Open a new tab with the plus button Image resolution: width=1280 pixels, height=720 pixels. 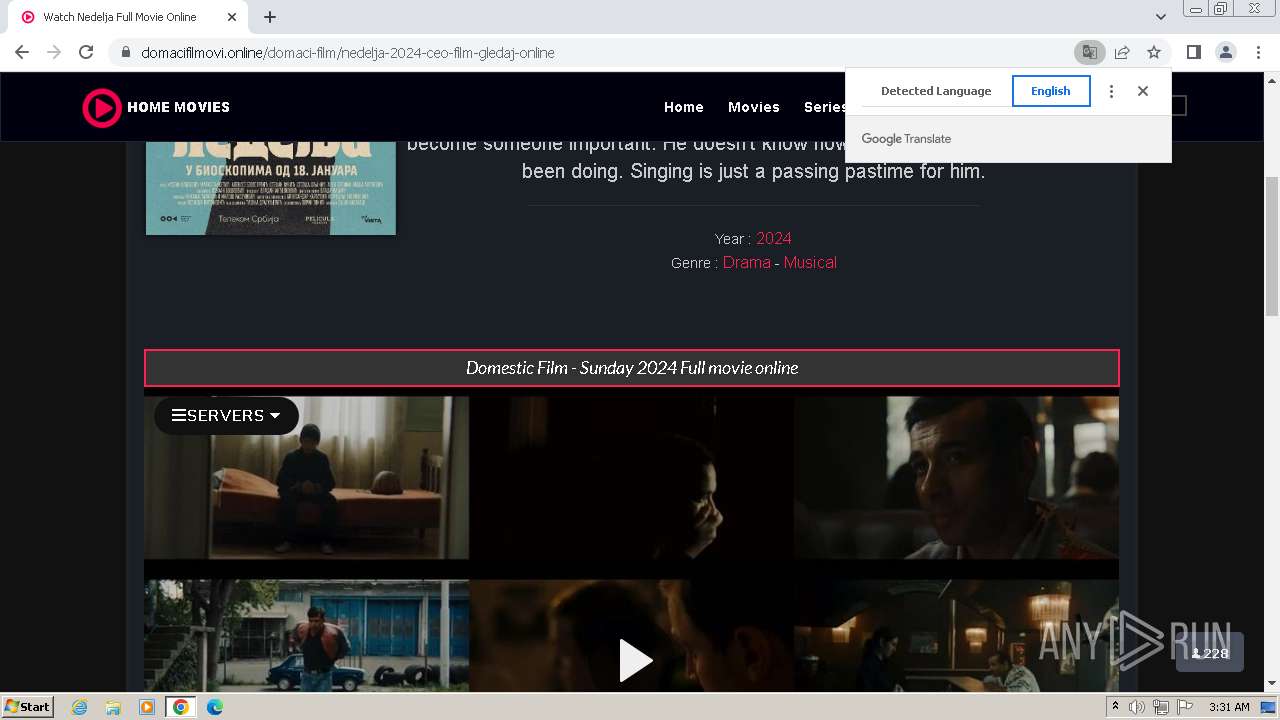point(270,17)
